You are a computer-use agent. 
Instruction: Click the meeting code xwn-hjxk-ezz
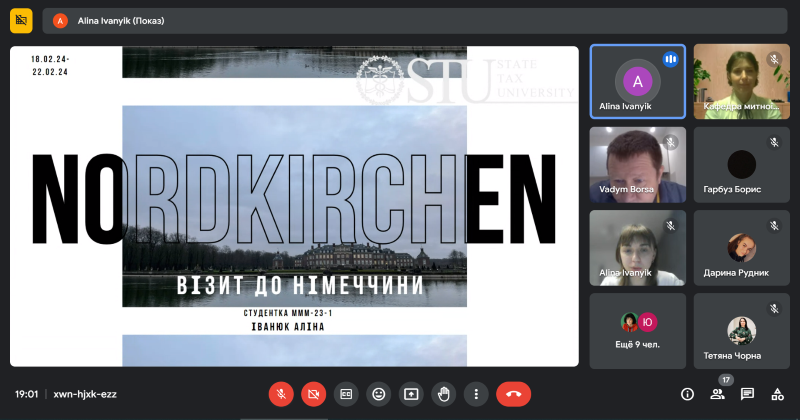(x=85, y=394)
